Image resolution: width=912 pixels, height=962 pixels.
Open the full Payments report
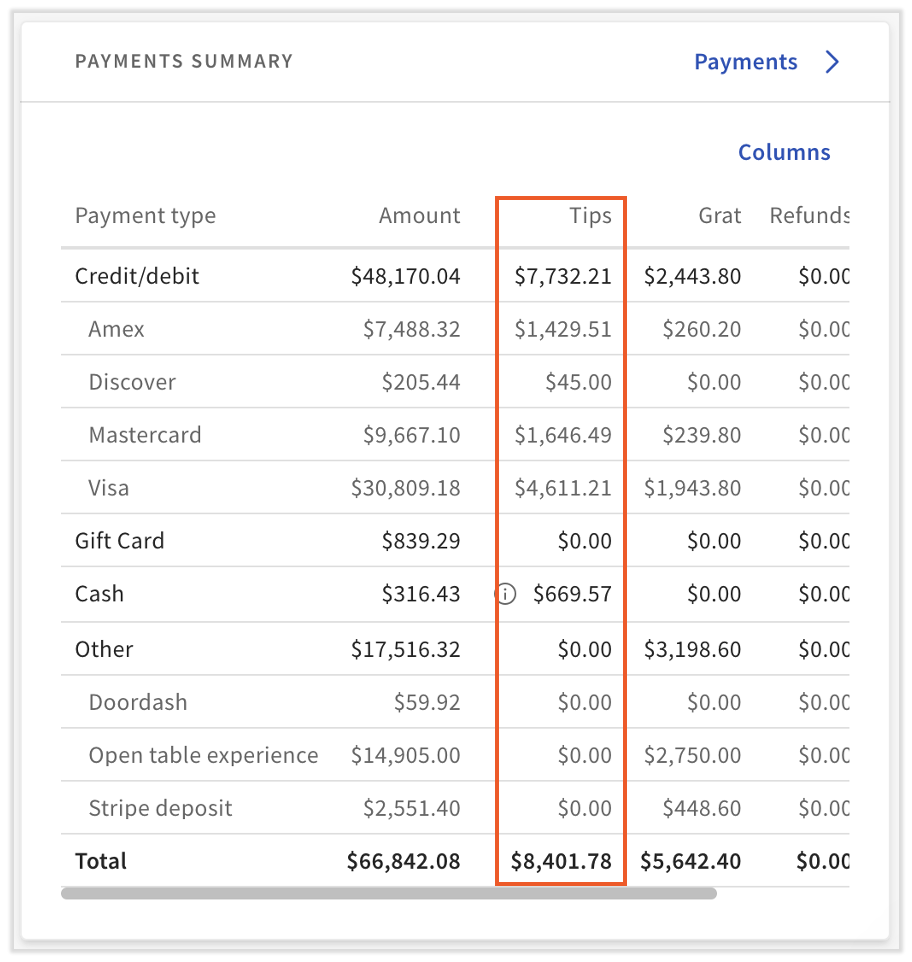(746, 61)
